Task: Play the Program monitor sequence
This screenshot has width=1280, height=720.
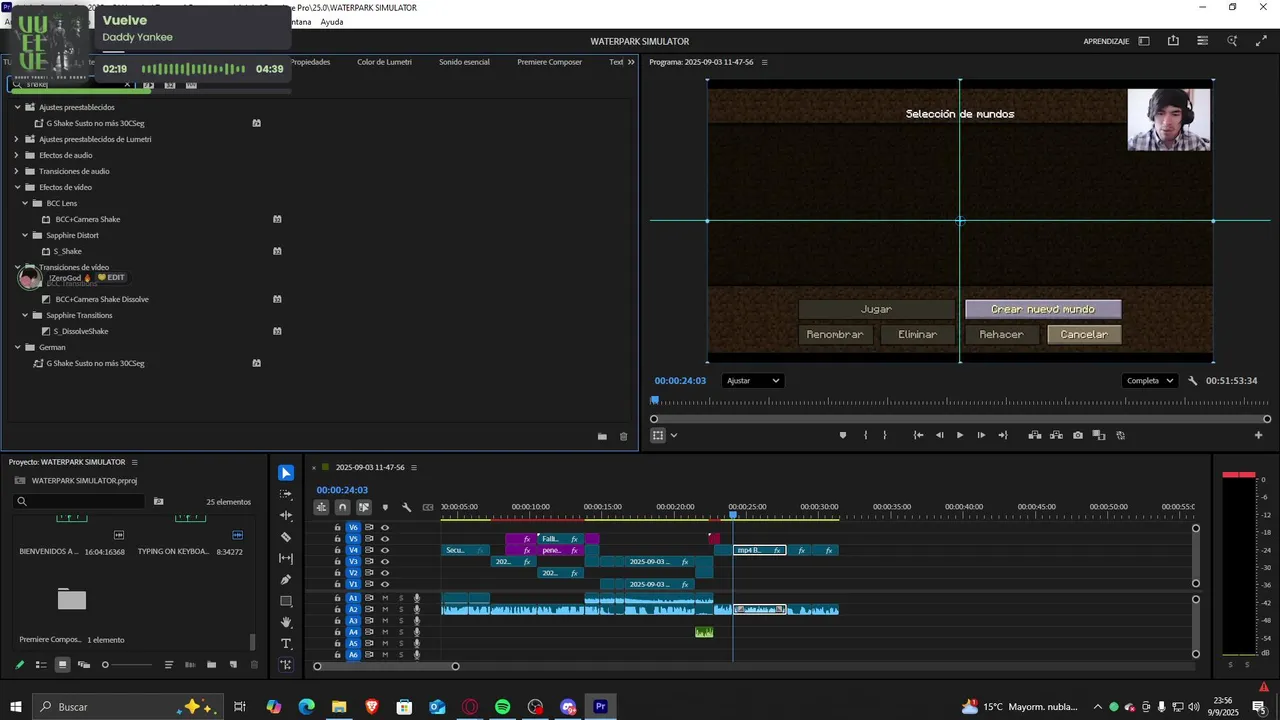Action: 960,435
